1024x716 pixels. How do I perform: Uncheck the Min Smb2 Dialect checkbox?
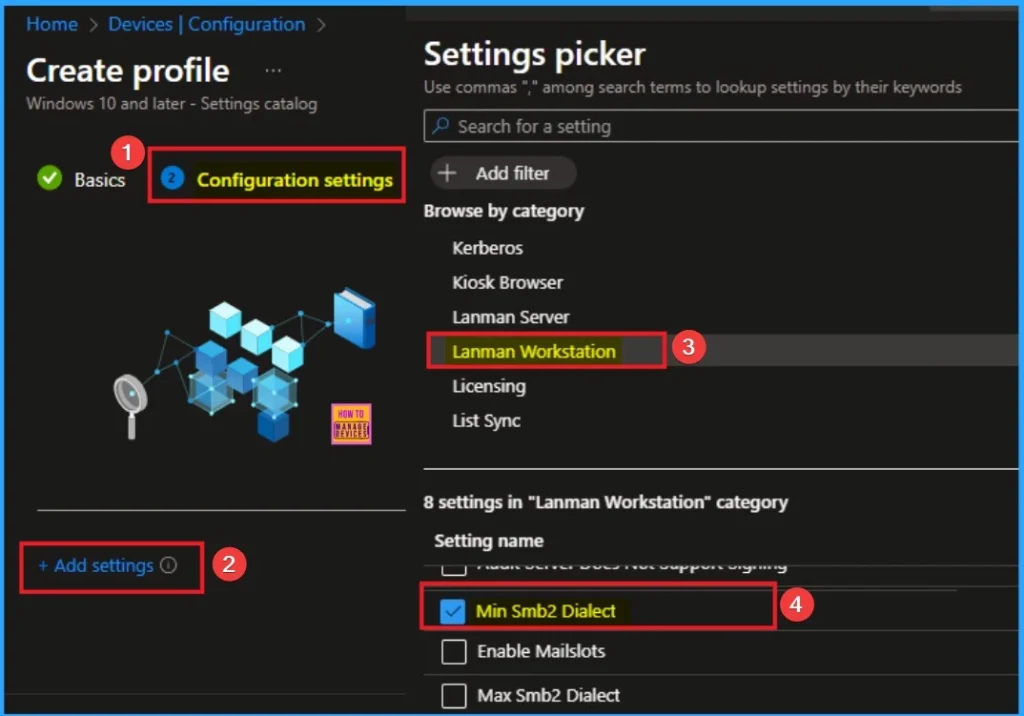click(x=453, y=610)
